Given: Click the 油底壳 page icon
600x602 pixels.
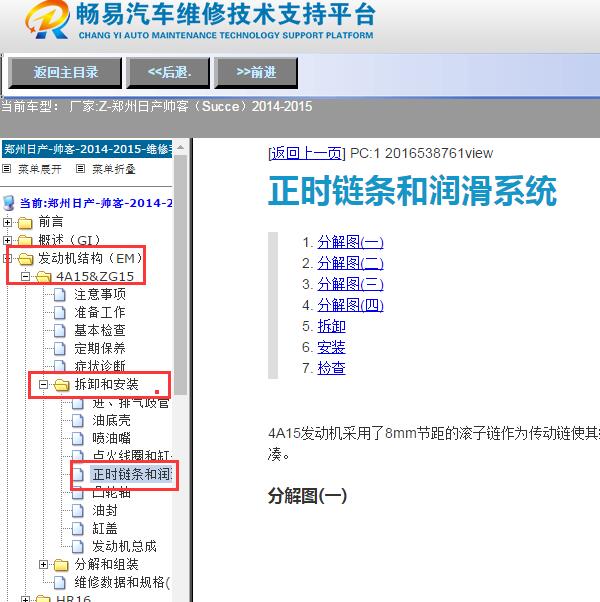Looking at the screenshot, I should (78, 420).
